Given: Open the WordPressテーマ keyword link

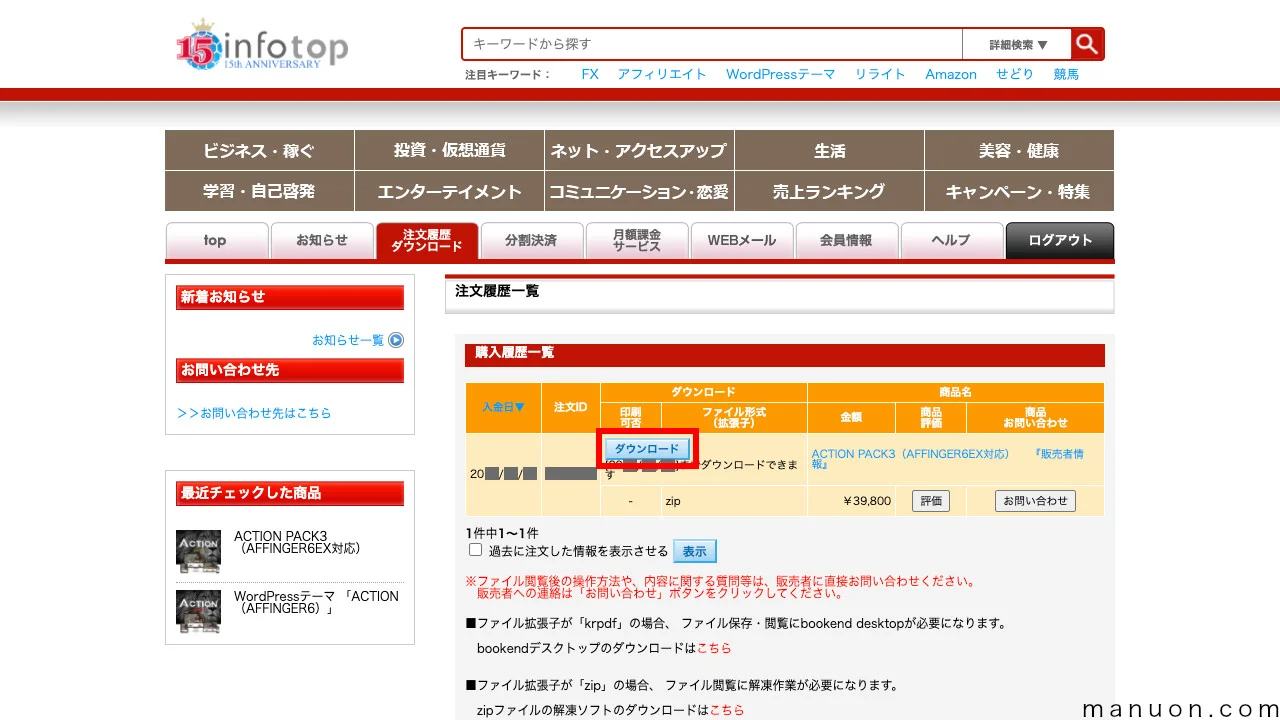Looking at the screenshot, I should point(781,74).
